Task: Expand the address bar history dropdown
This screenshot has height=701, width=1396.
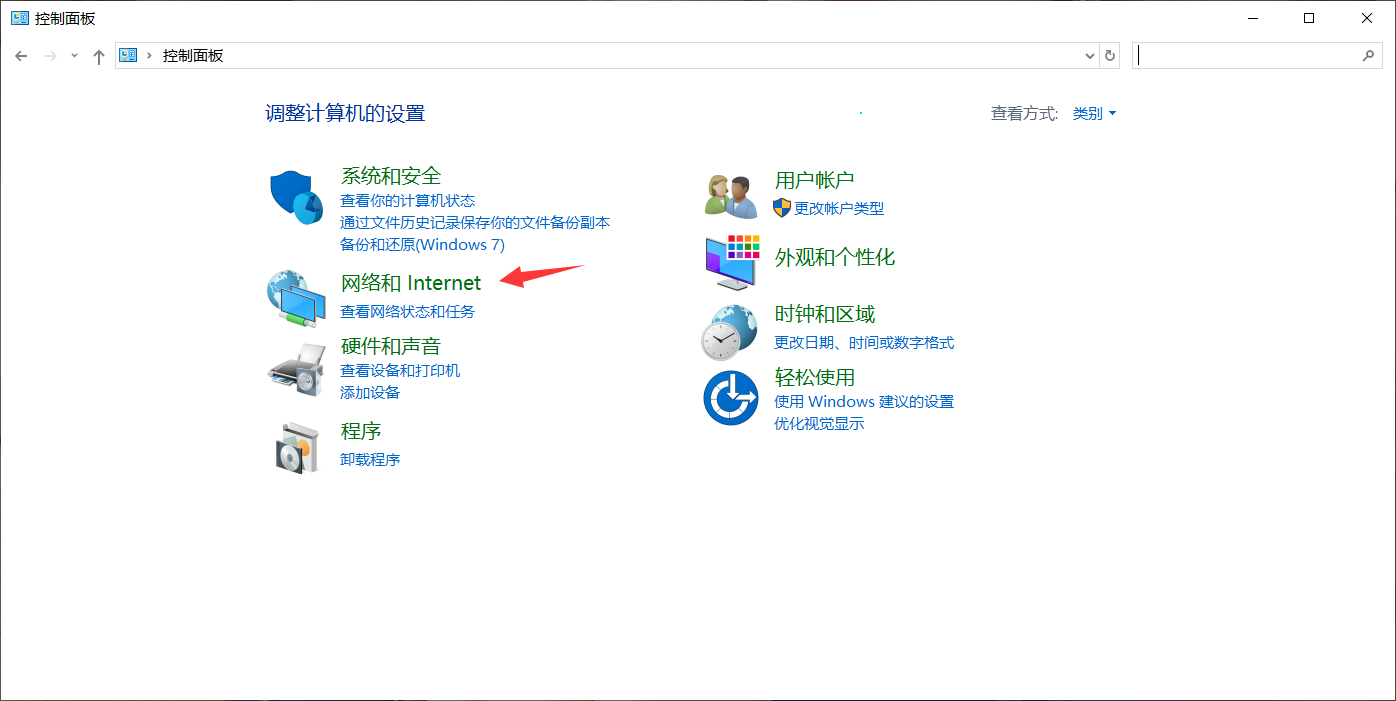Action: point(1089,55)
